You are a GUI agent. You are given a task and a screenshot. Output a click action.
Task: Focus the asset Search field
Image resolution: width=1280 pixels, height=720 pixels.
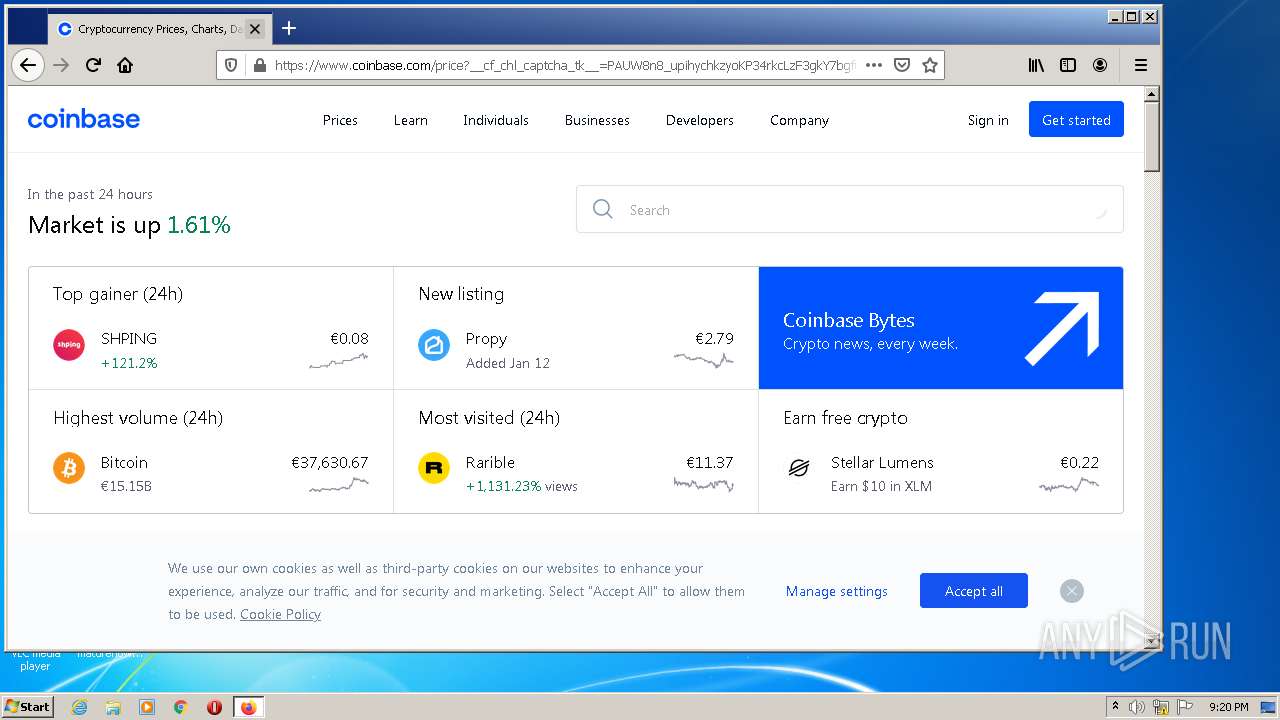849,209
